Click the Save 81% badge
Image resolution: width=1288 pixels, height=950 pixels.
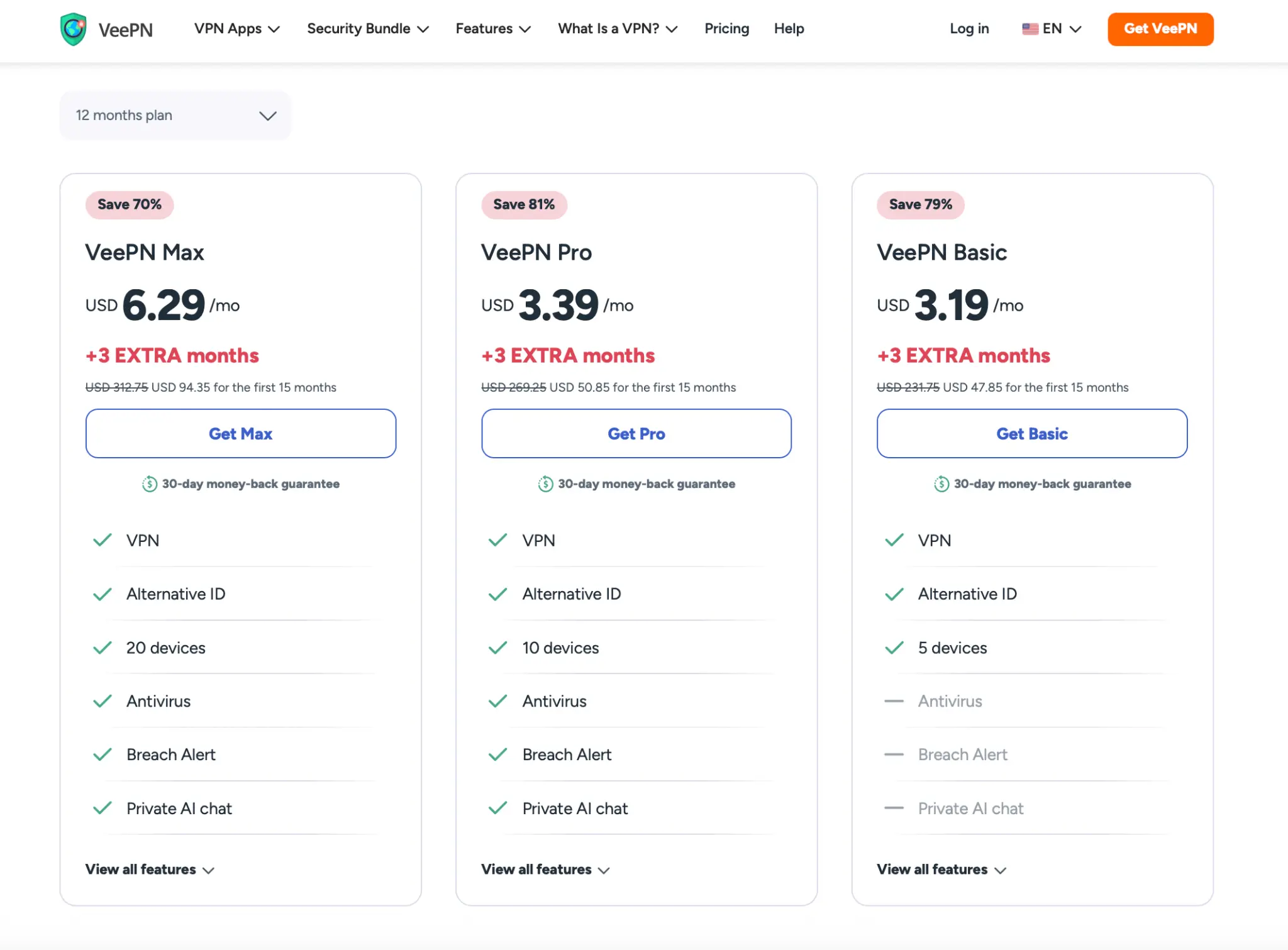pyautogui.click(x=524, y=205)
